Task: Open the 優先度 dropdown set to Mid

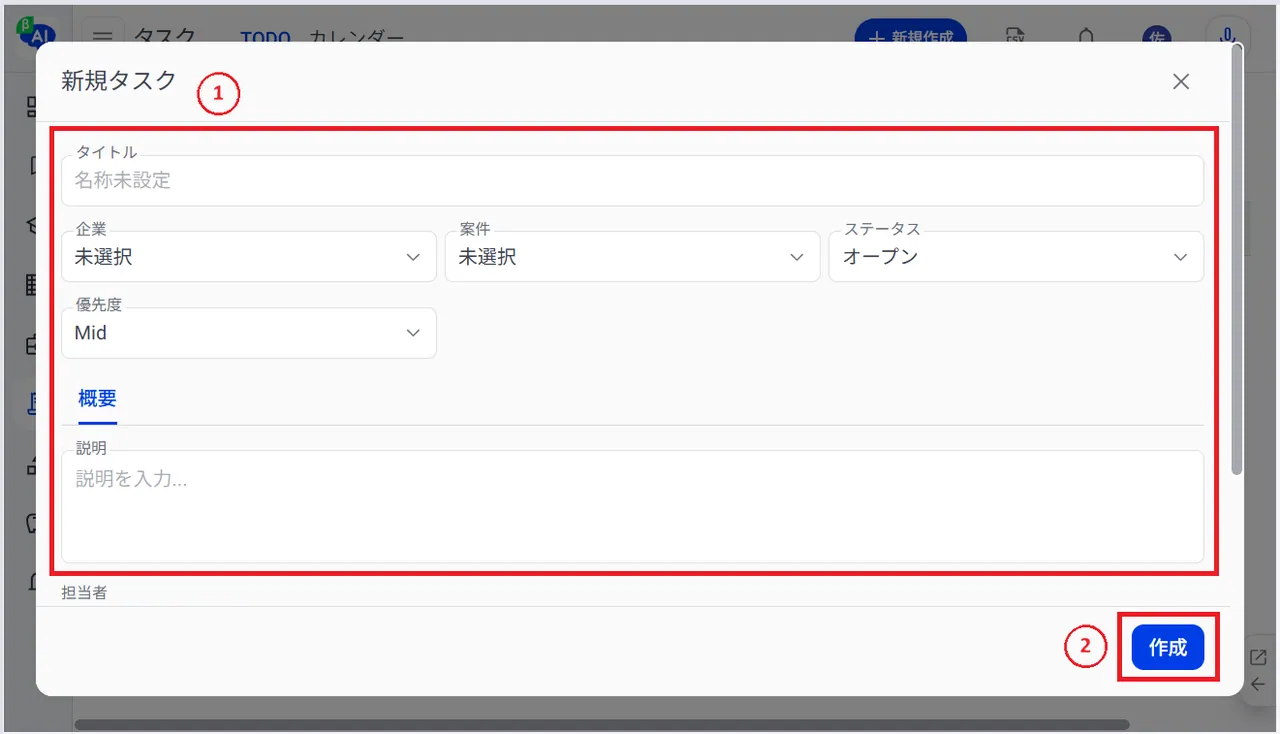Action: (x=249, y=333)
